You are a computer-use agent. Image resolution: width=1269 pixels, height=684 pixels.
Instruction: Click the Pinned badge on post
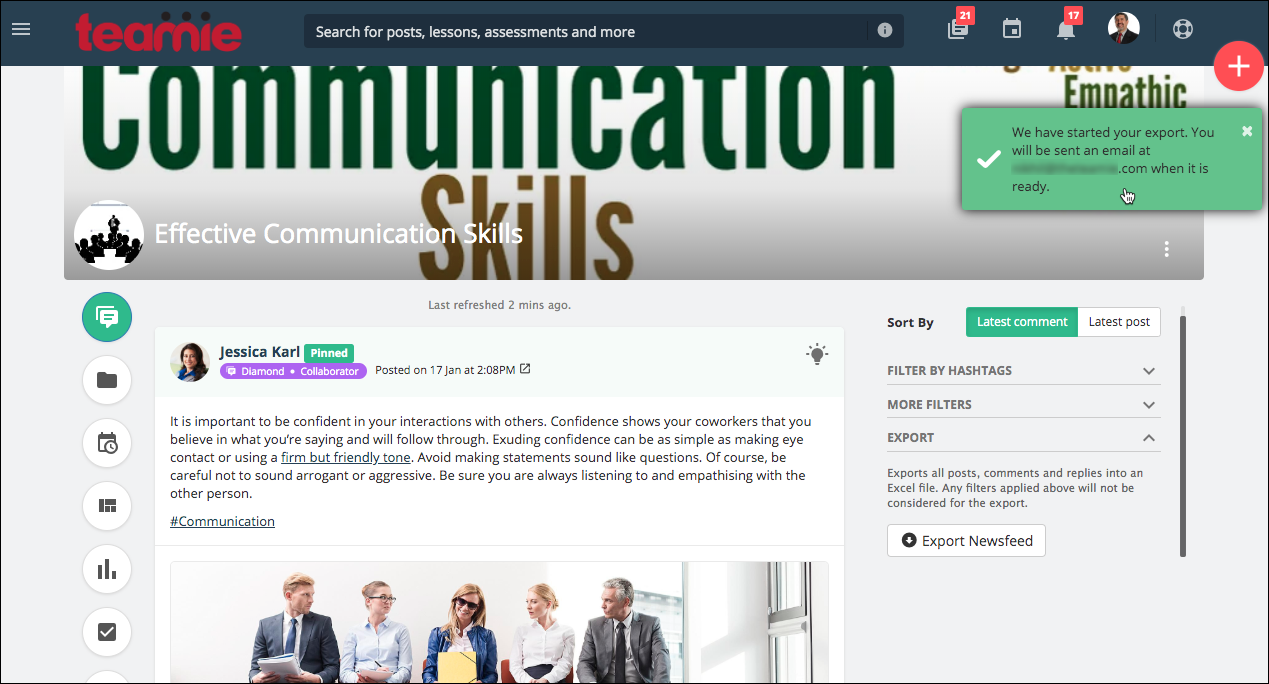[329, 353]
